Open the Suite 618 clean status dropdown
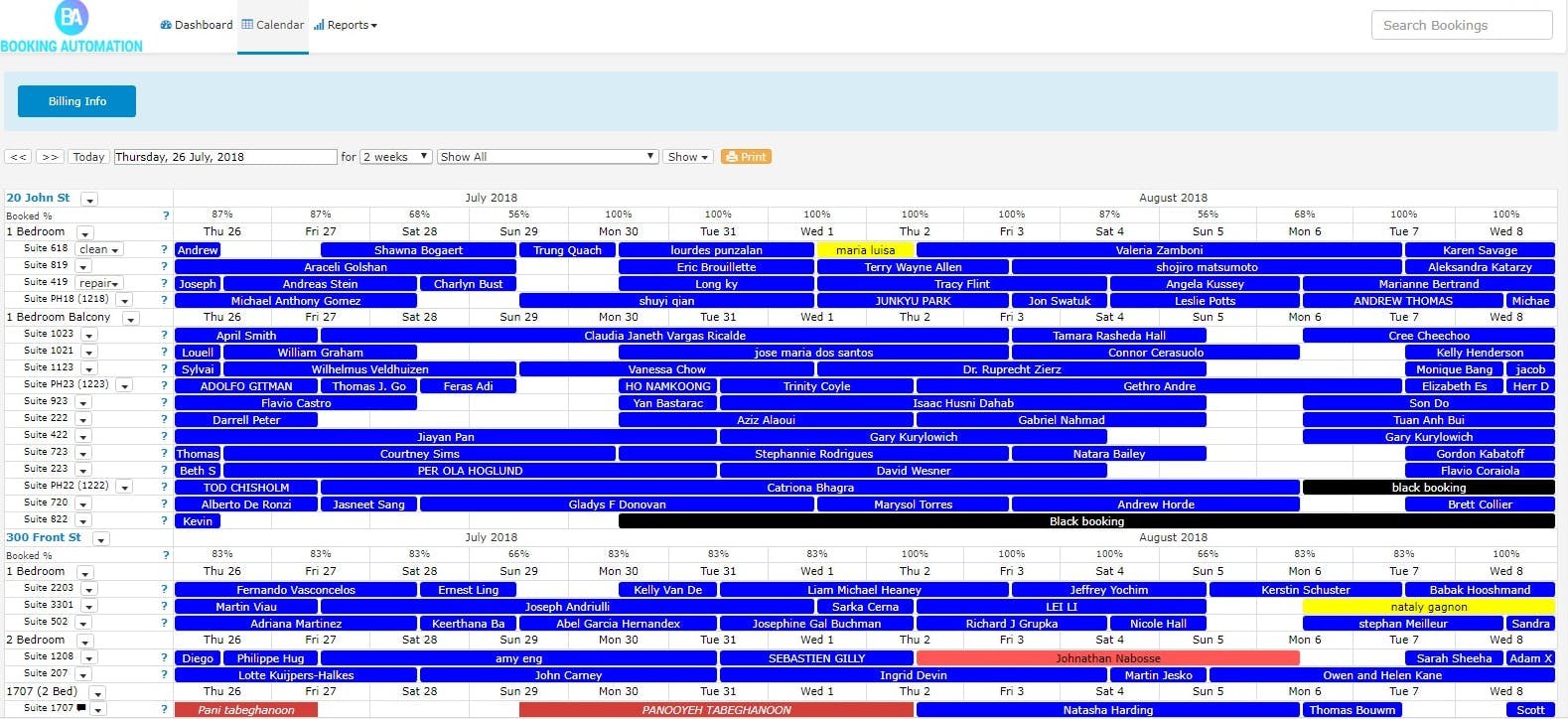 (99, 249)
